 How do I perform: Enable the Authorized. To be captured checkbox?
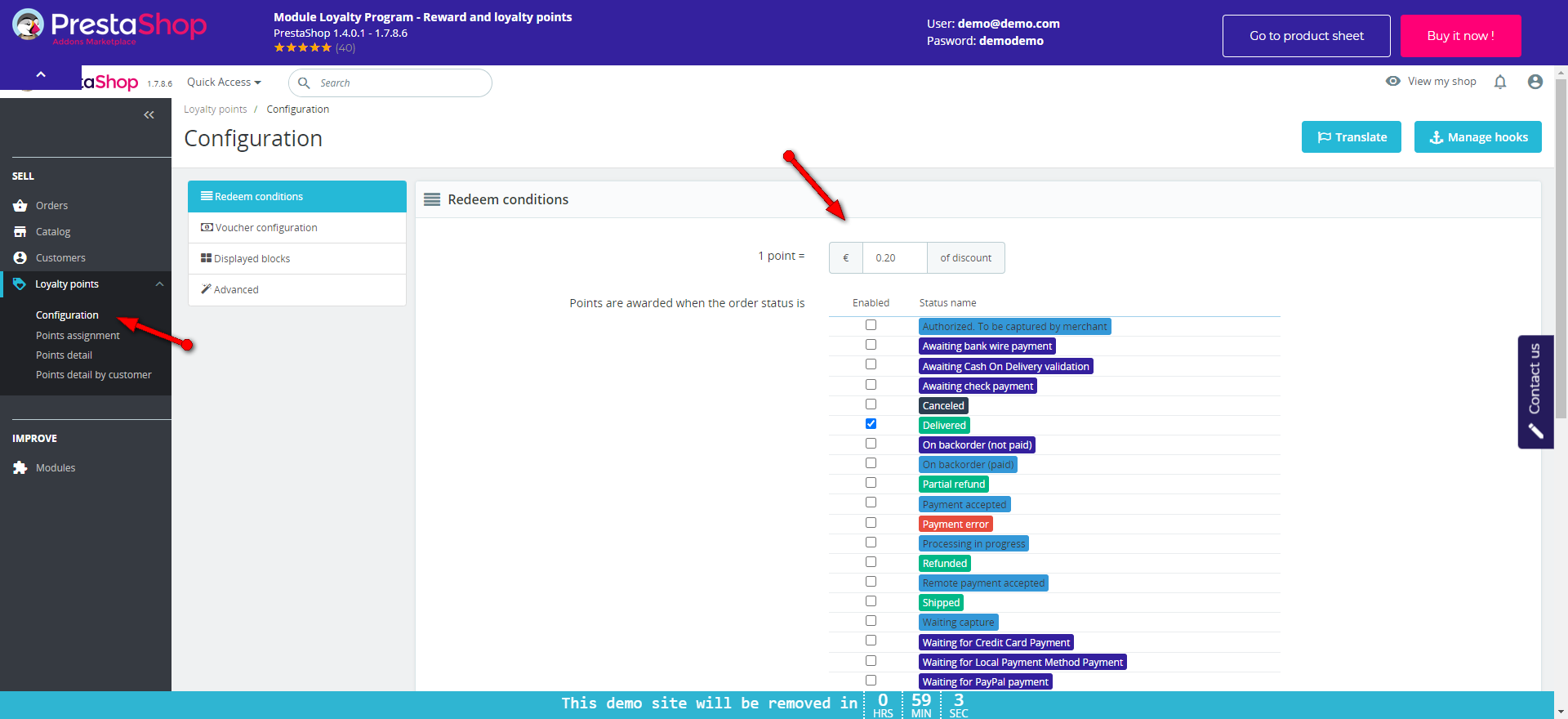pos(871,325)
